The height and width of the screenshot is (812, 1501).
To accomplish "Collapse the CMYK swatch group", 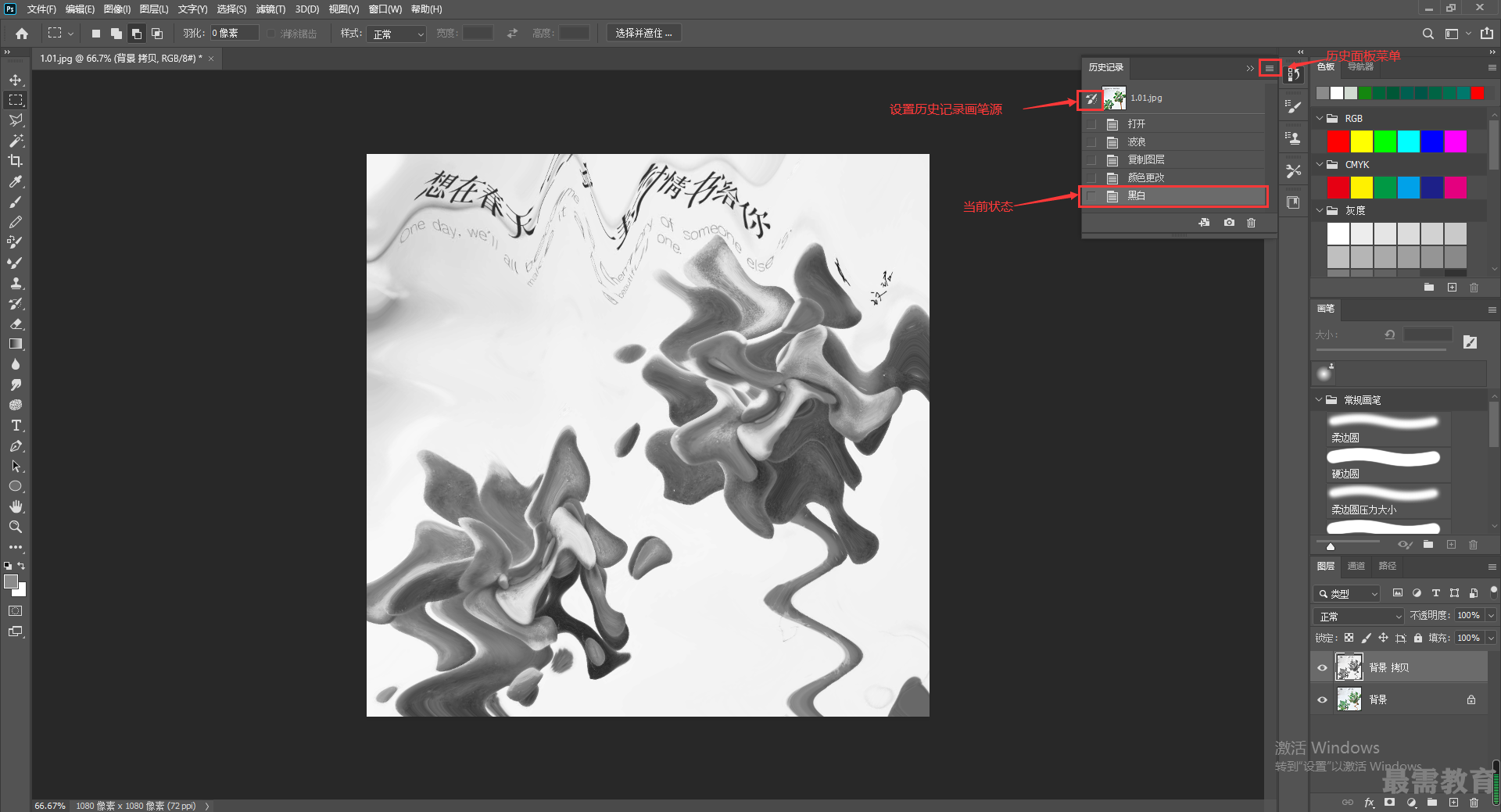I will pos(1320,164).
